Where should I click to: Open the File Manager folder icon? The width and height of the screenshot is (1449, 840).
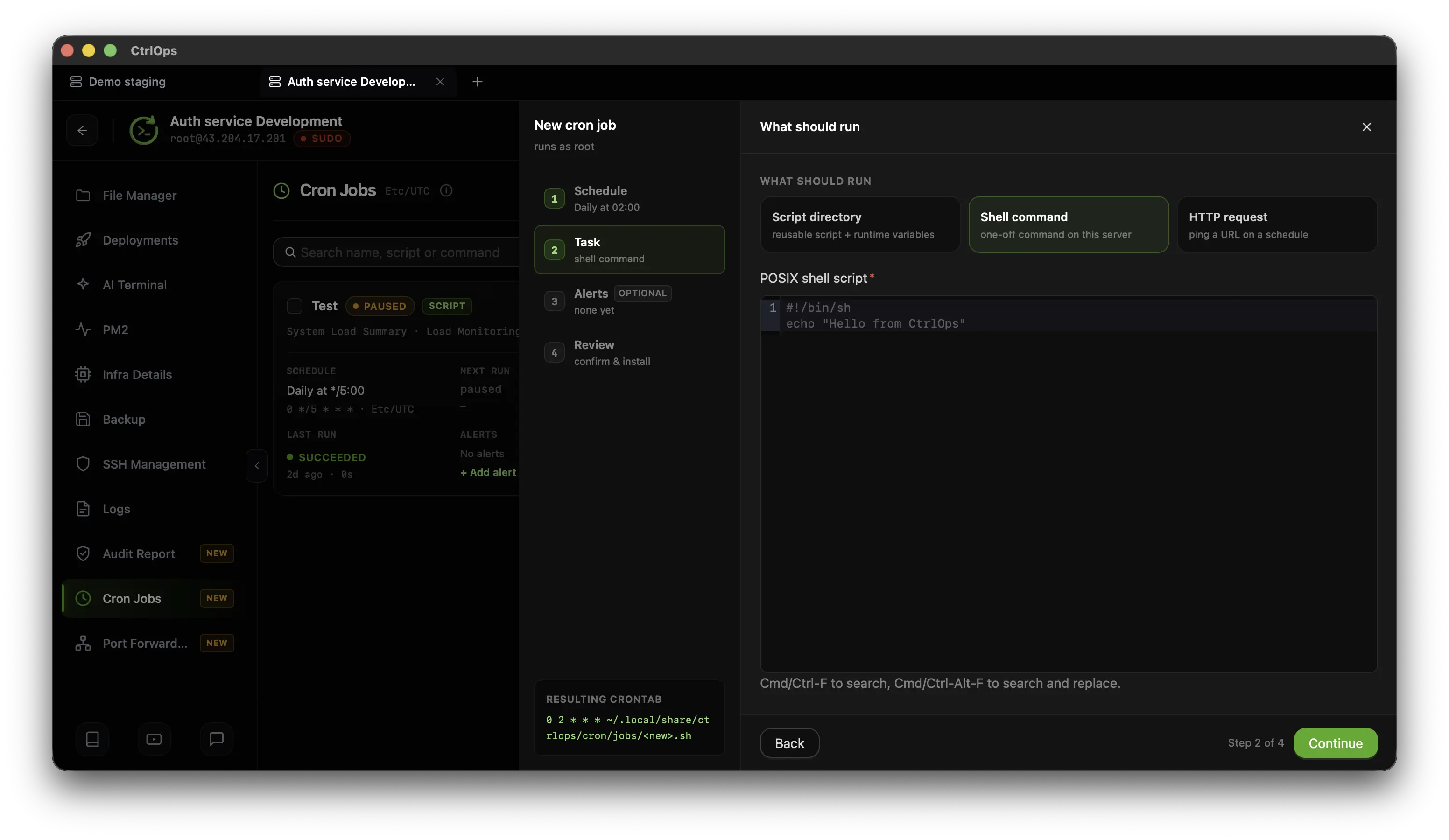pos(83,196)
